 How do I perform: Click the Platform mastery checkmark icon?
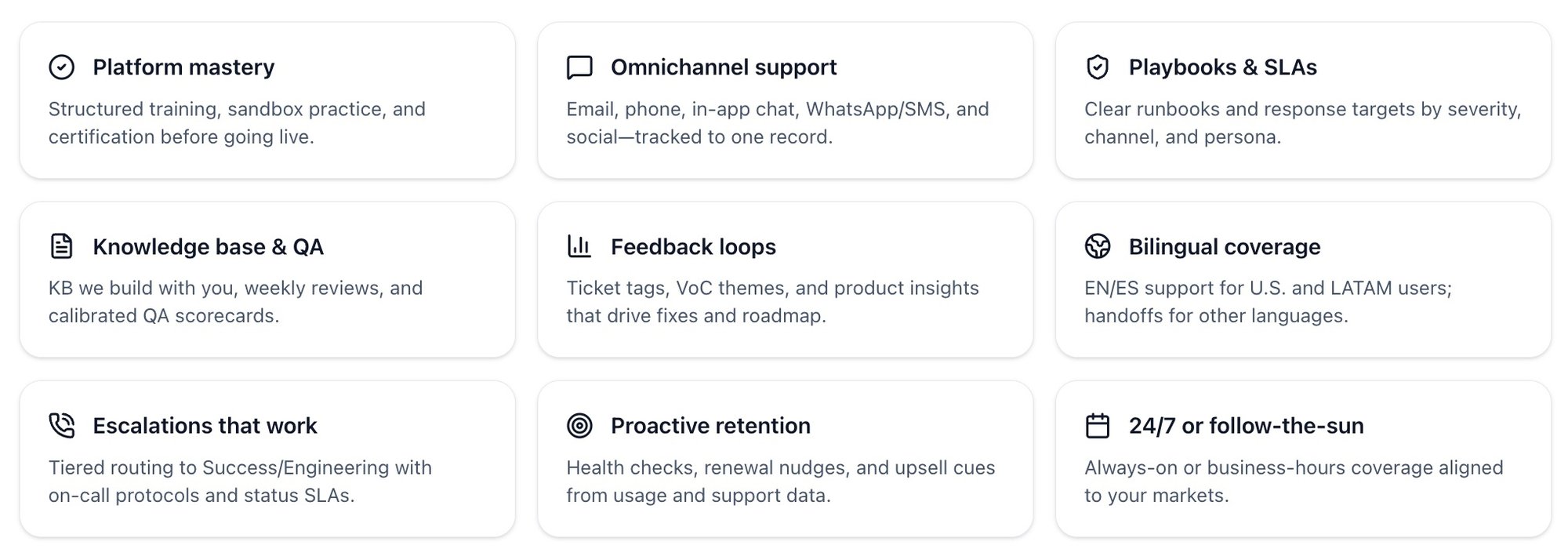[x=61, y=67]
